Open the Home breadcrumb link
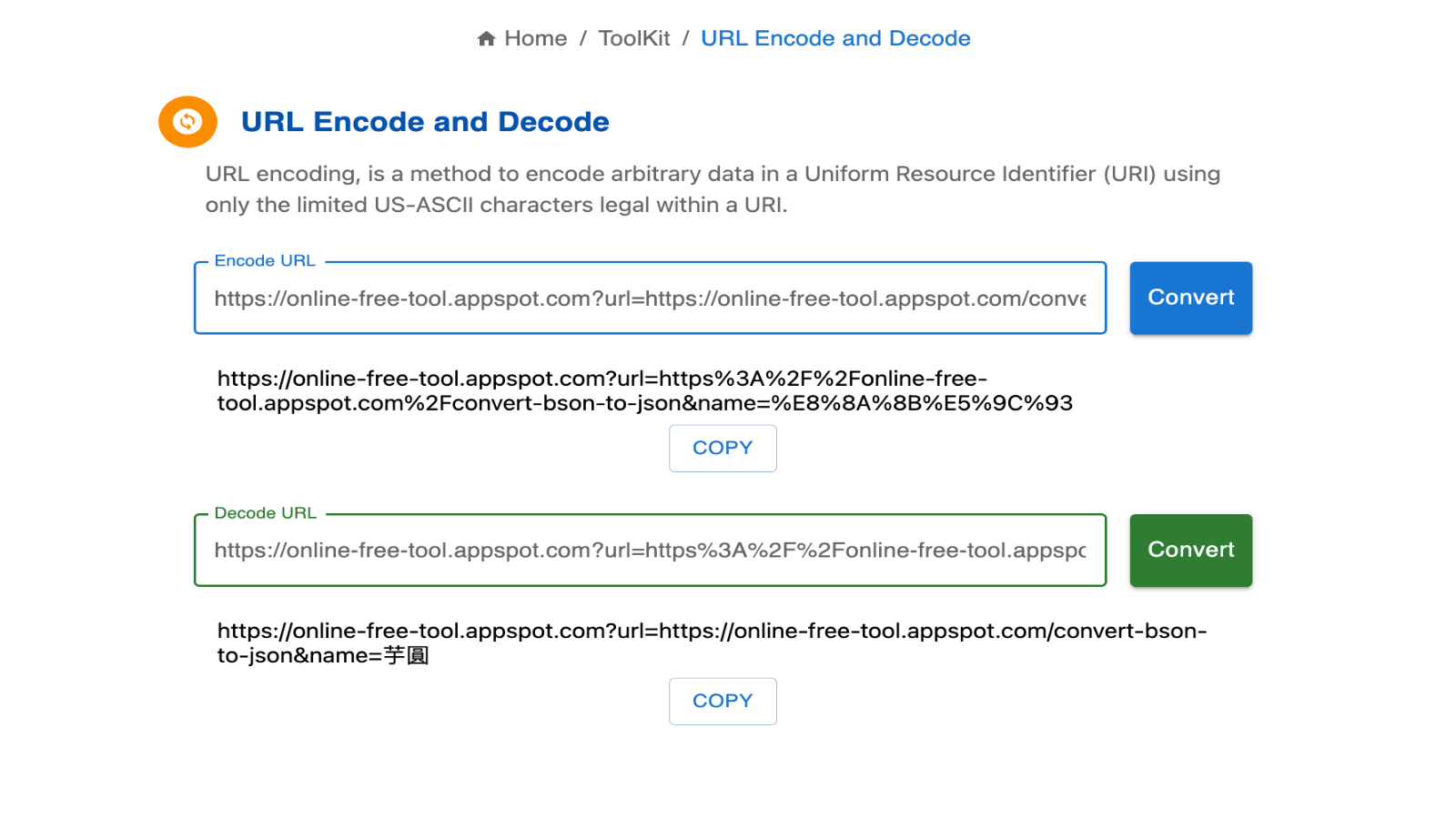 pyautogui.click(x=537, y=38)
